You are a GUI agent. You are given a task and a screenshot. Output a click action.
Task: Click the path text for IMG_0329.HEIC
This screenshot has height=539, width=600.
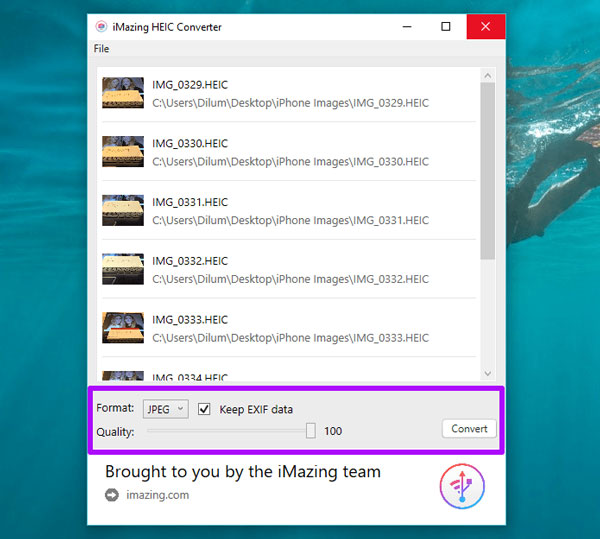coord(290,103)
